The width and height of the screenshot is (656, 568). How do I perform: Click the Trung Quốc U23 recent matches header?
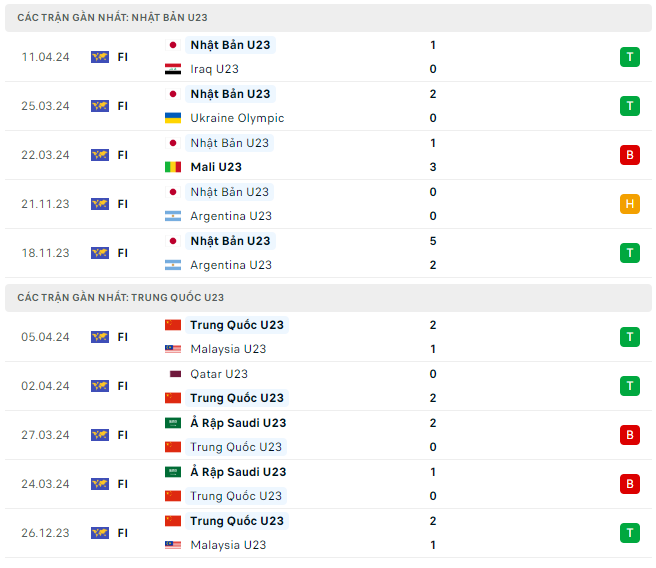click(x=120, y=297)
